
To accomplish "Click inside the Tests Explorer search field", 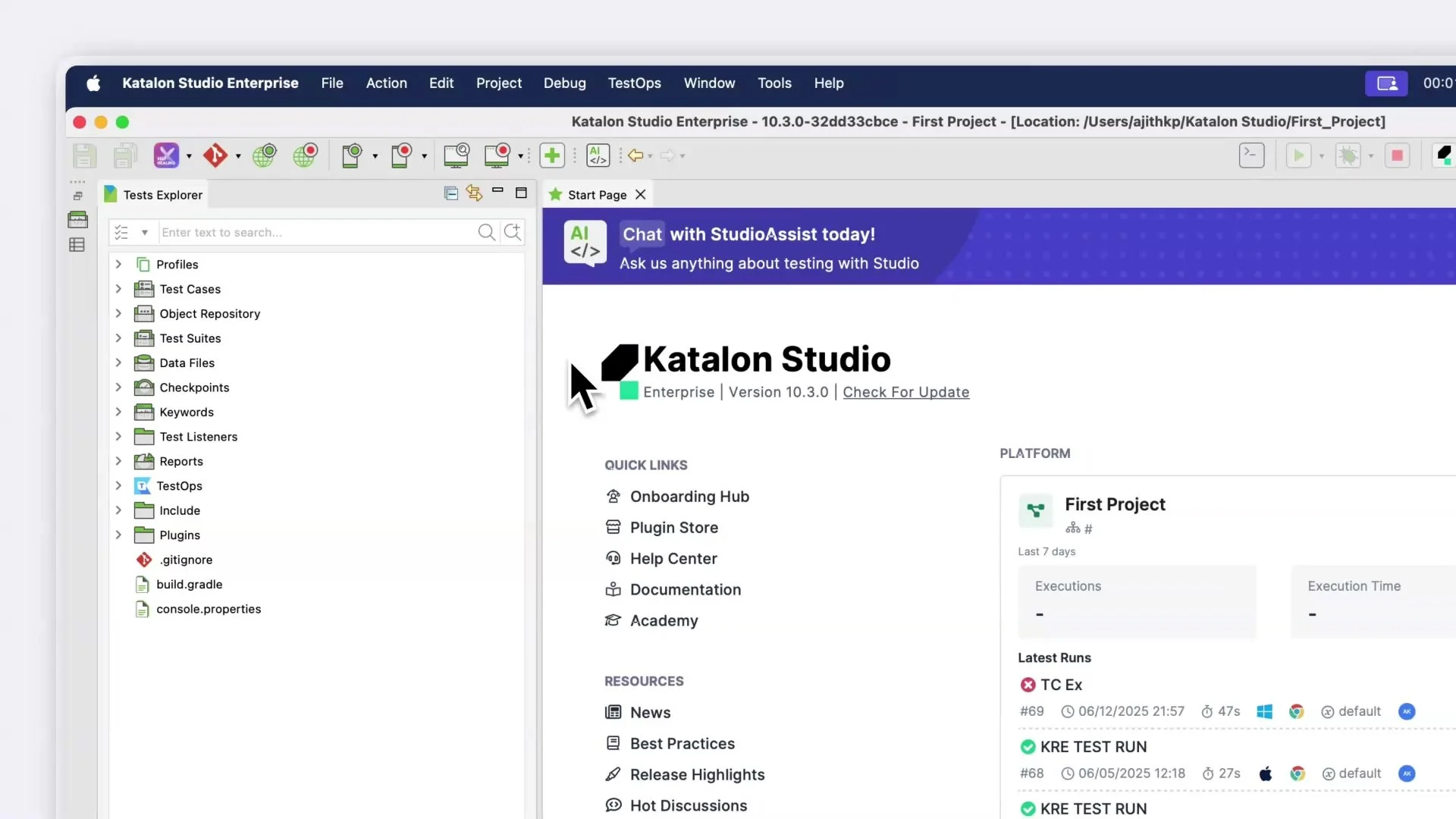I will (x=318, y=232).
